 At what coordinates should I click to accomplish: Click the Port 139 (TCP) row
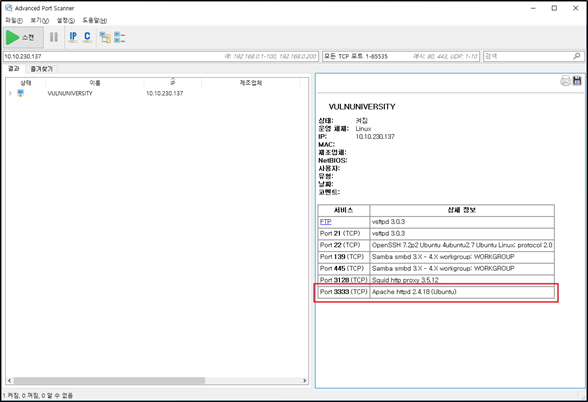click(x=436, y=257)
